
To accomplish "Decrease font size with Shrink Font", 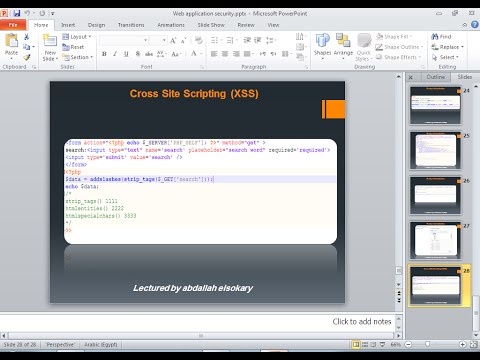I will coord(183,40).
